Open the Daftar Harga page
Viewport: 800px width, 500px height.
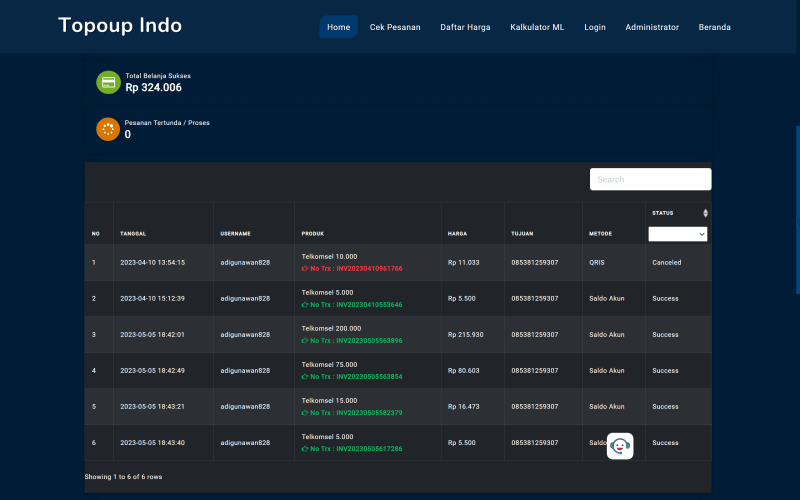pos(465,27)
